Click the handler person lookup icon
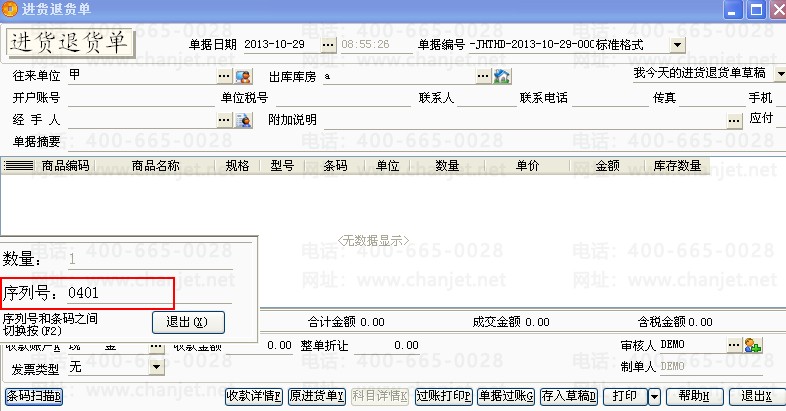The image size is (786, 411). tap(243, 120)
